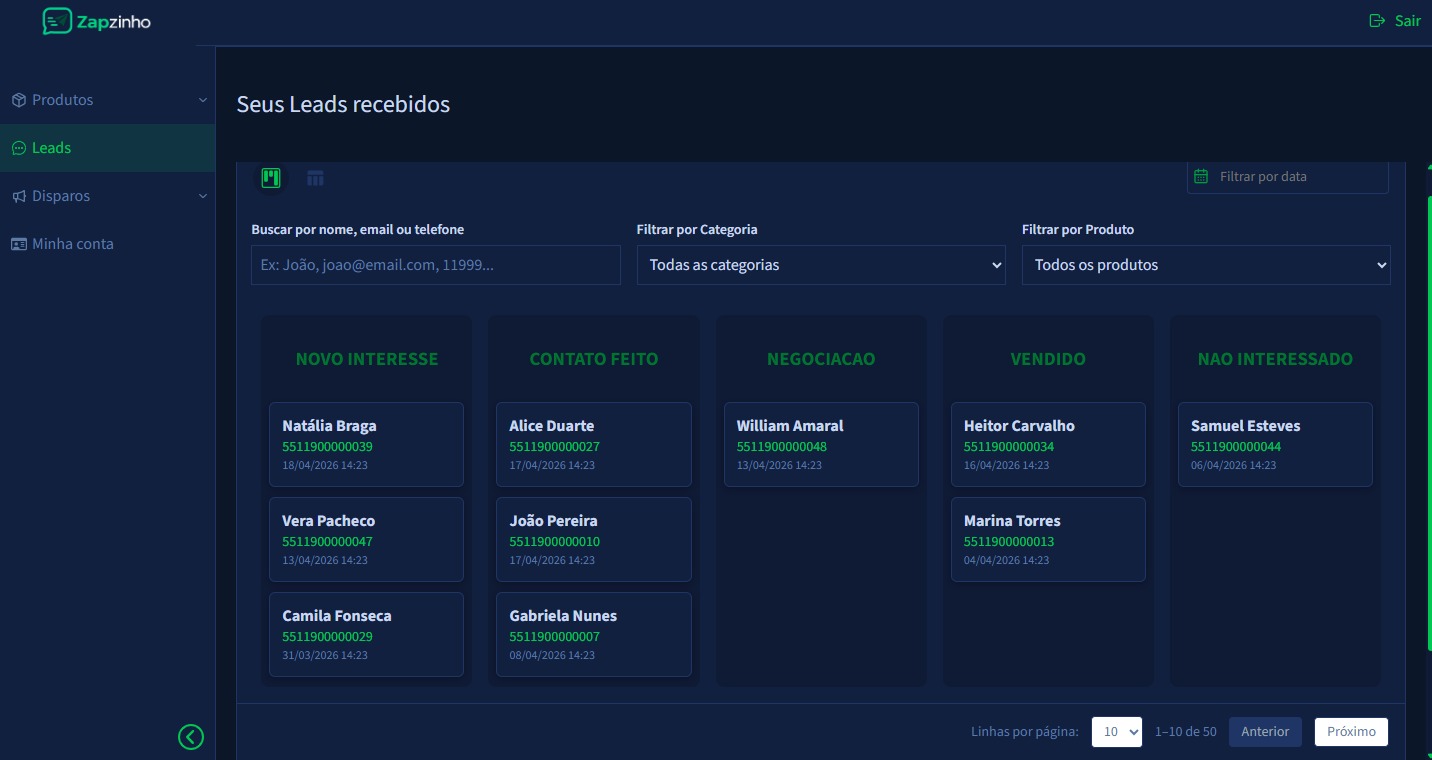Click the calendar icon in date filter

(1202, 176)
